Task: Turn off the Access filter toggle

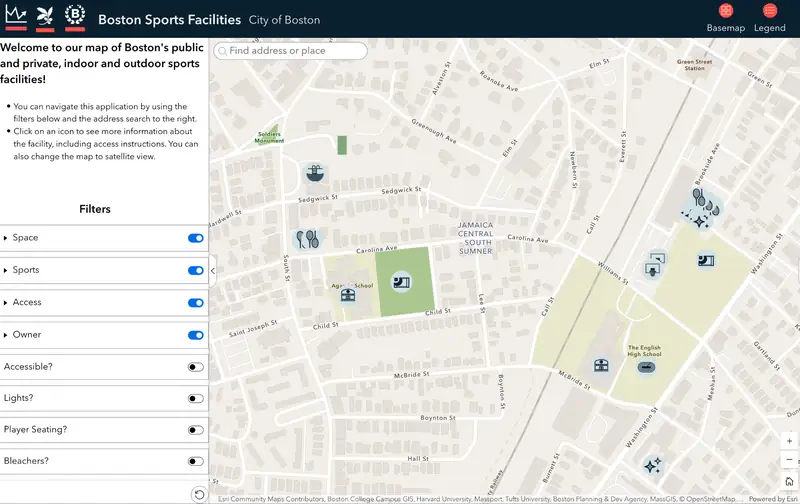Action: [195, 303]
